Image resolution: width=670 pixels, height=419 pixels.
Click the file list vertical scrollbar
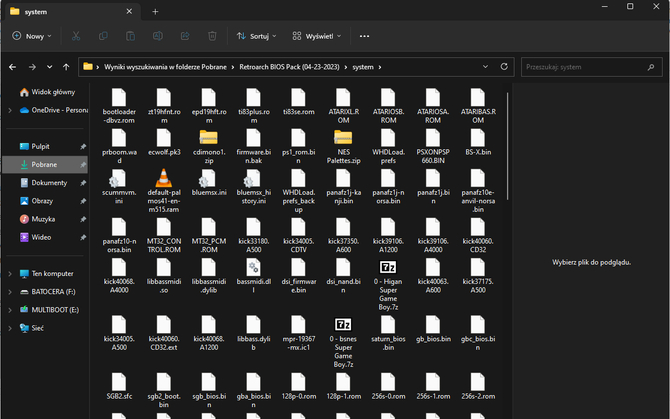508,146
